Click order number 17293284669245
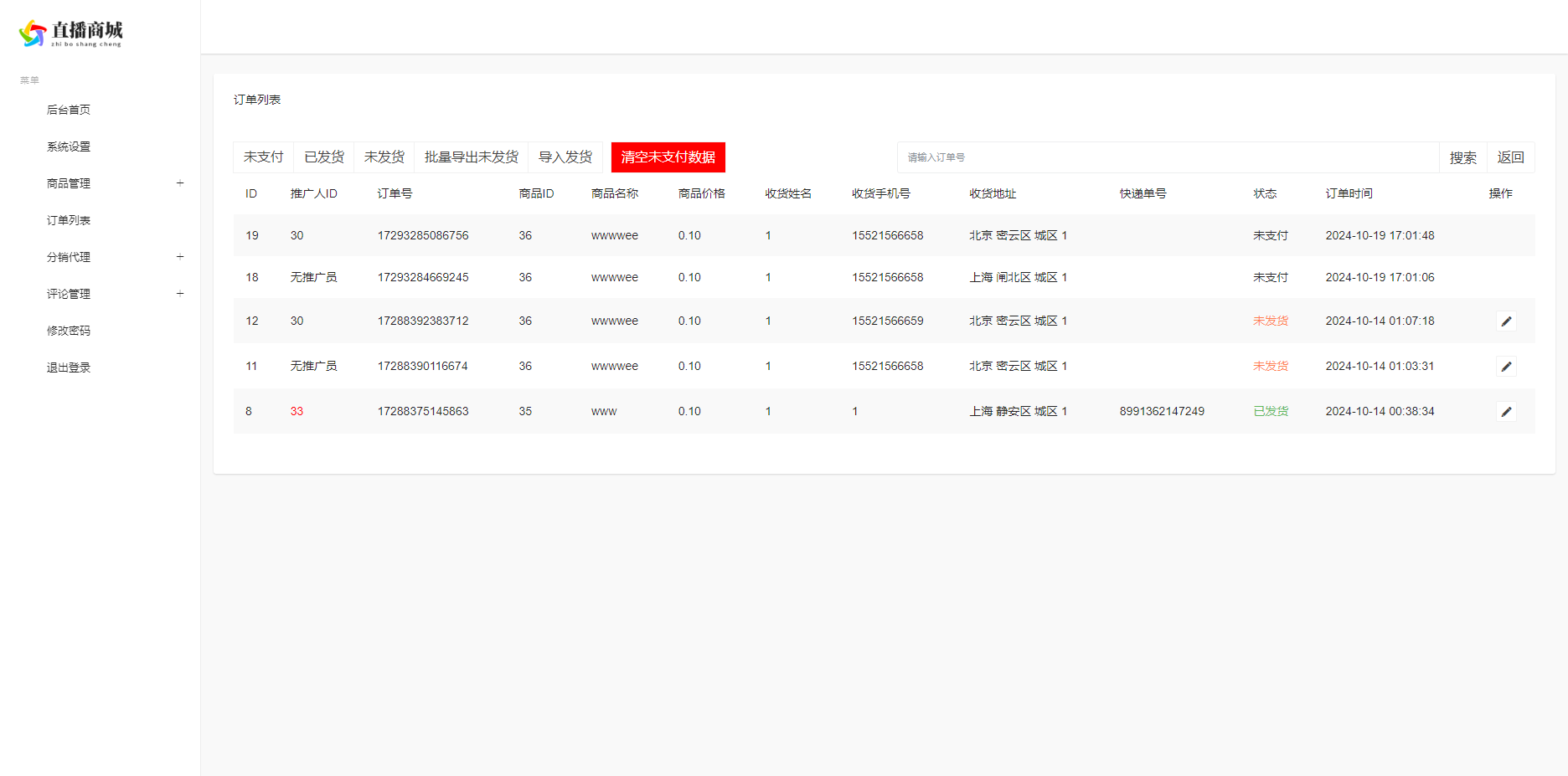Viewport: 1568px width, 776px height. point(423,277)
